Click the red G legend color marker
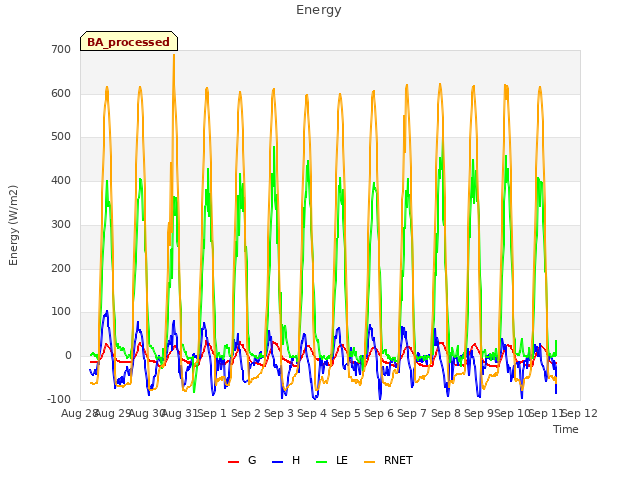640x480 pixels. 233,462
